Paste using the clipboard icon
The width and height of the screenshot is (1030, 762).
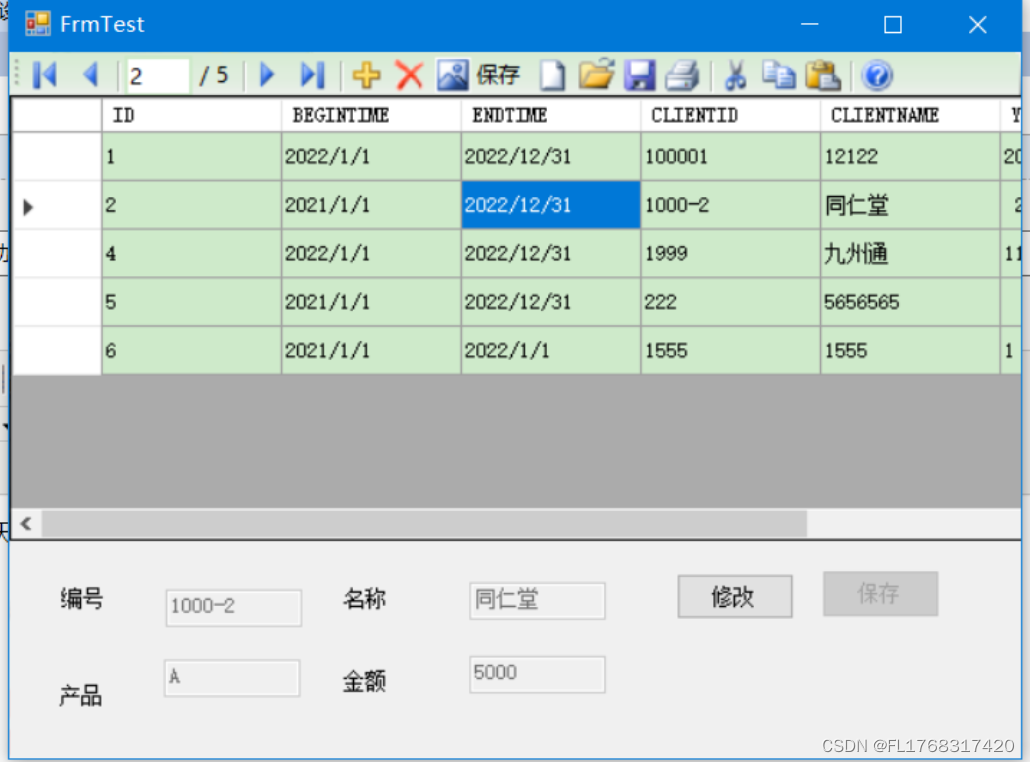click(823, 75)
